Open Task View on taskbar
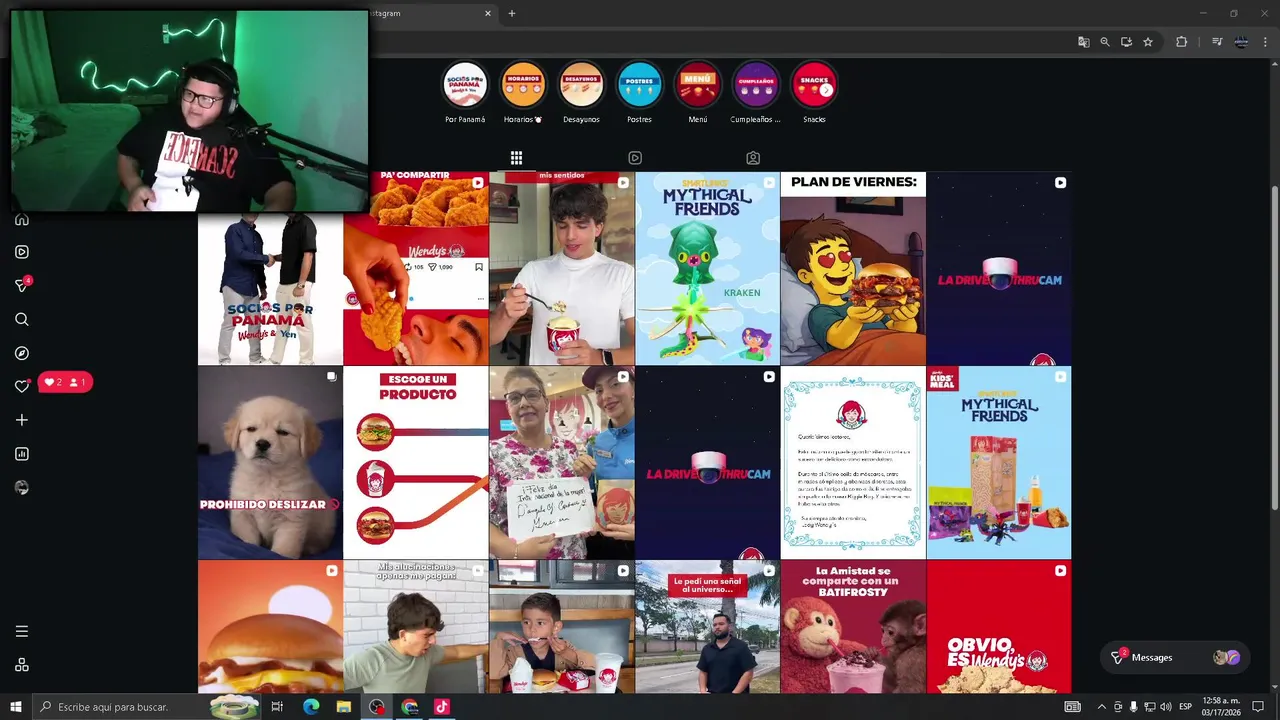The width and height of the screenshot is (1280, 720). pos(277,707)
